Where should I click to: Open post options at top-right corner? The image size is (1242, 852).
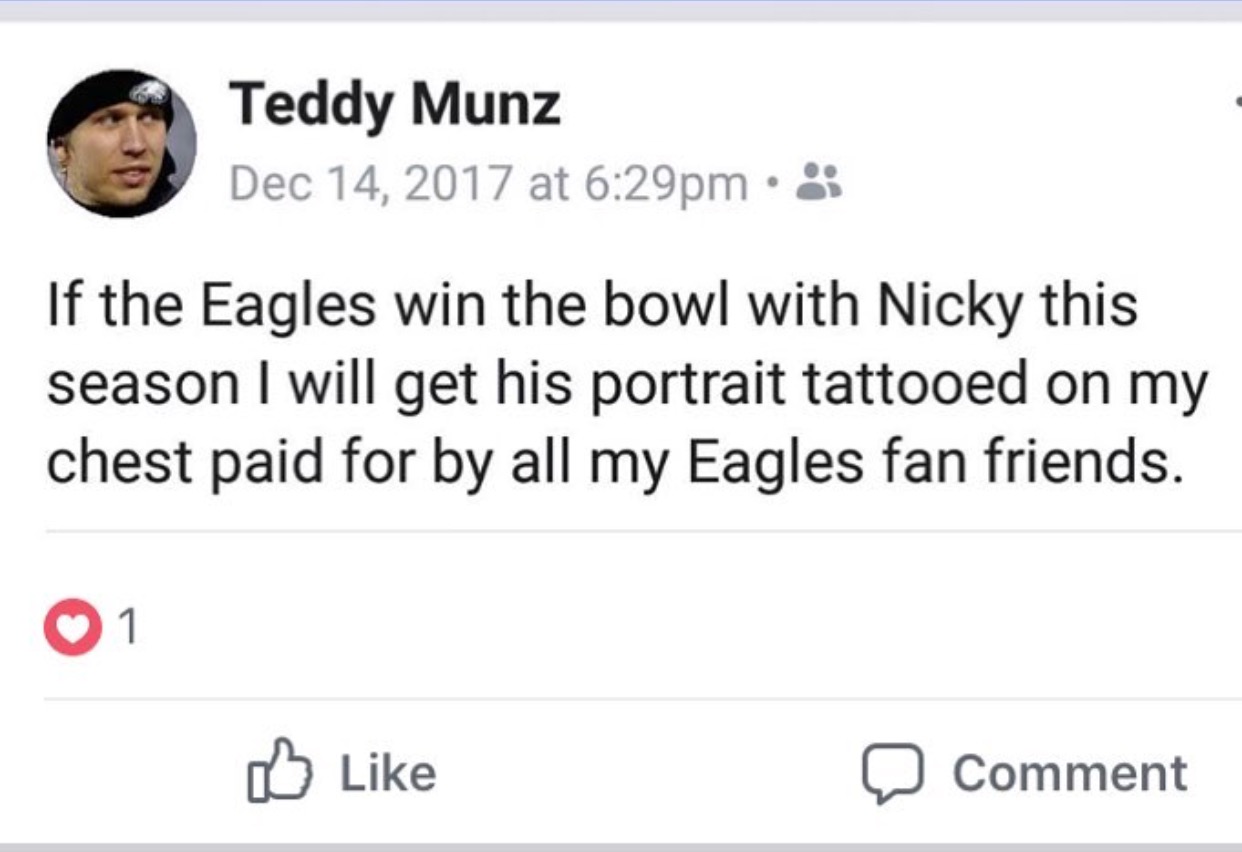[x=1237, y=101]
